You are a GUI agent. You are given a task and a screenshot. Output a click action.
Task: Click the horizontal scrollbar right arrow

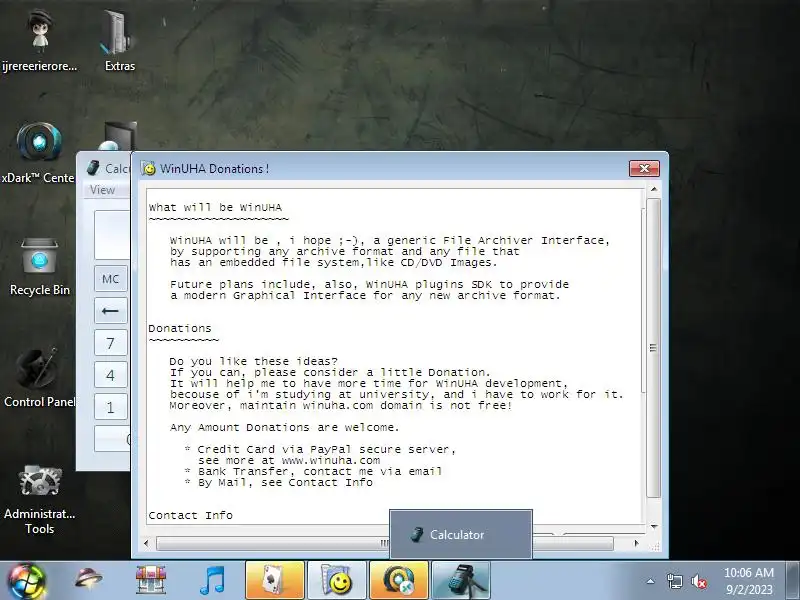pos(636,543)
